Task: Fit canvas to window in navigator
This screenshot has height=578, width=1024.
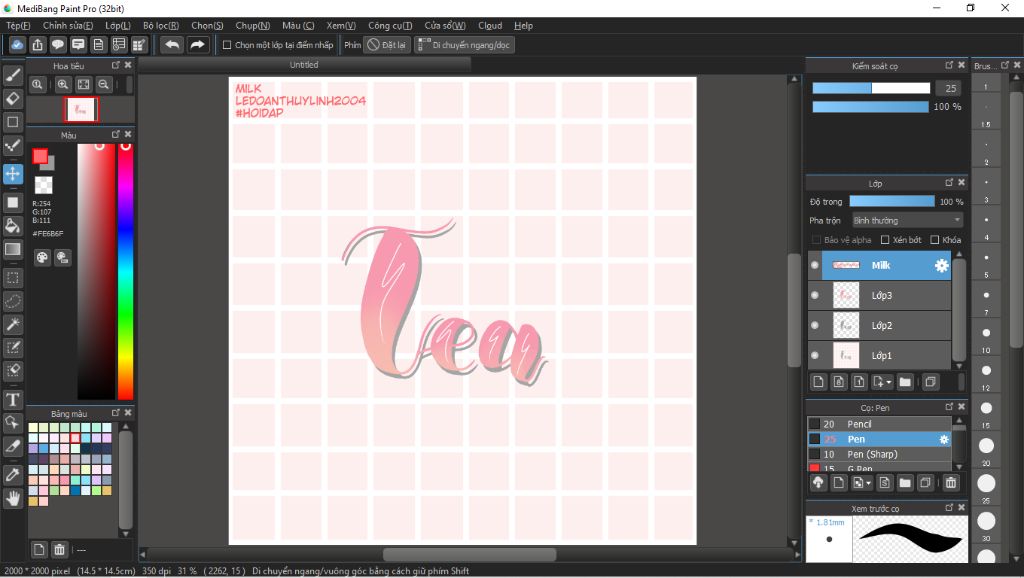Action: [84, 84]
